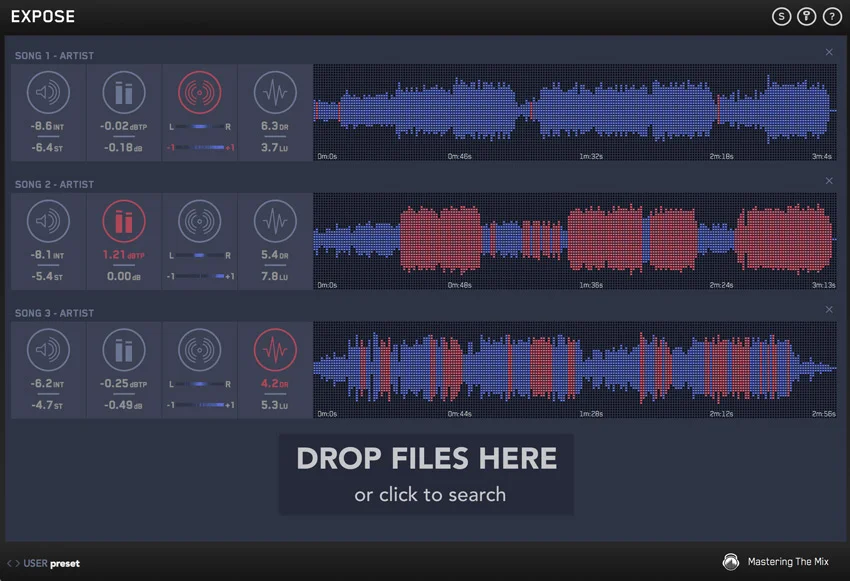The image size is (850, 581).
Task: Click the -6.4 ST loudness value
Action: click(47, 147)
